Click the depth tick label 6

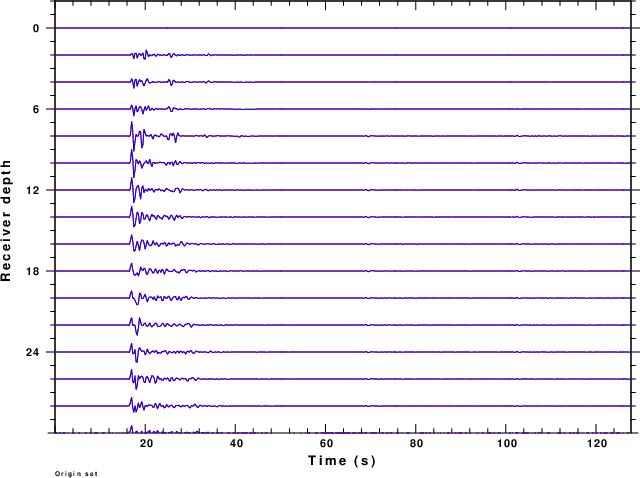click(36, 109)
